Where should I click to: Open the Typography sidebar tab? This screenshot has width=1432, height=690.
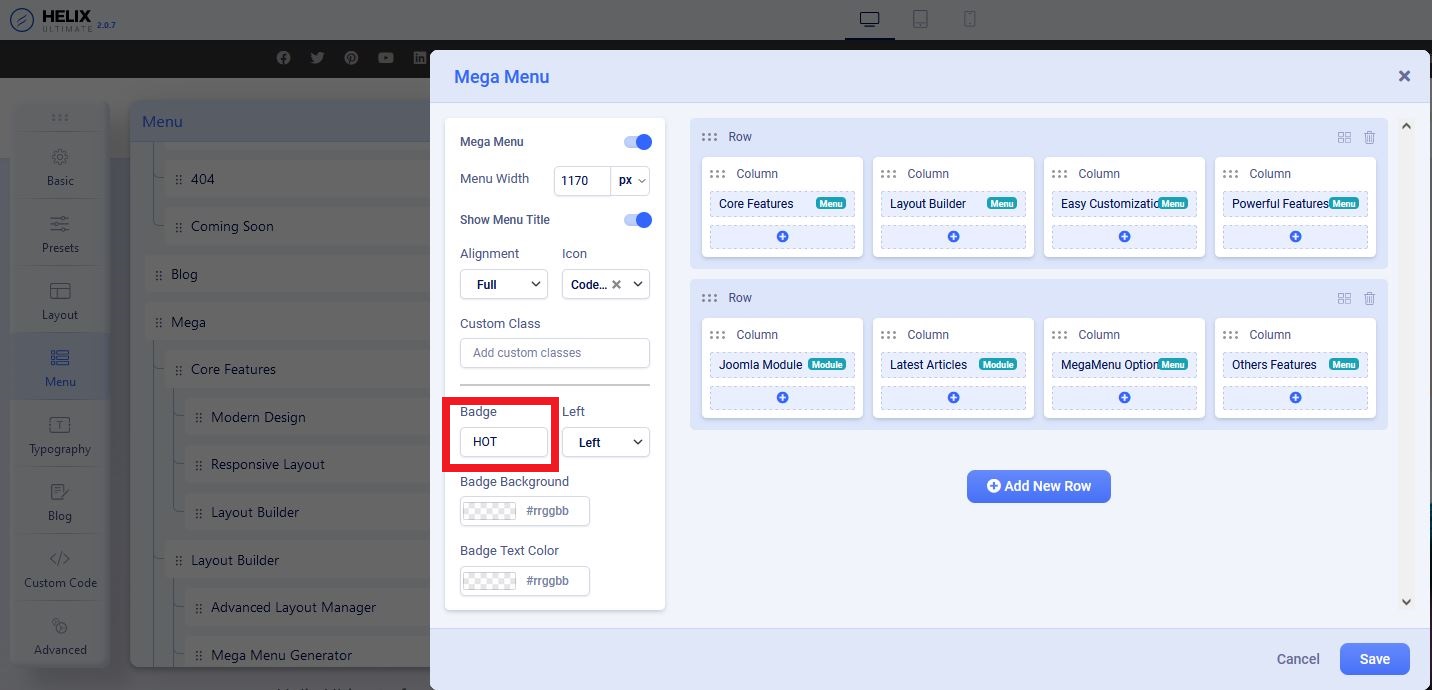60,435
